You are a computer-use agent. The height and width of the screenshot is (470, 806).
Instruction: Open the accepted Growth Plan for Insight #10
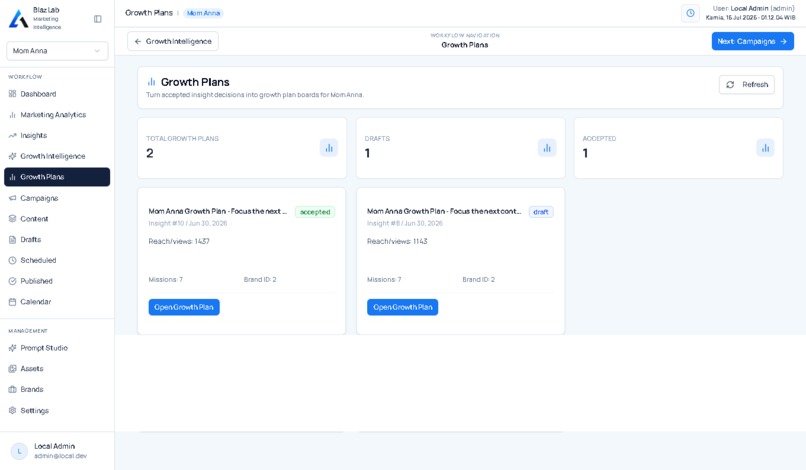[x=184, y=307]
